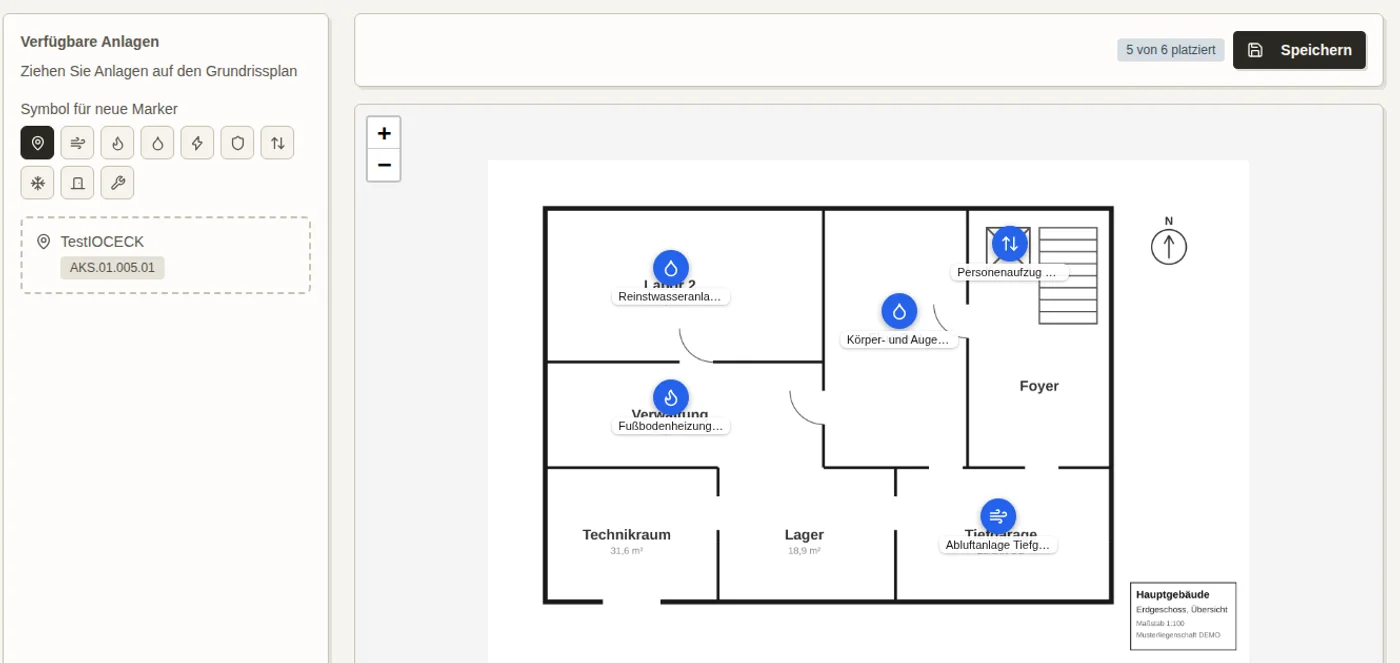Zoom out the floor plan map
This screenshot has height=663, width=1400.
coord(384,165)
